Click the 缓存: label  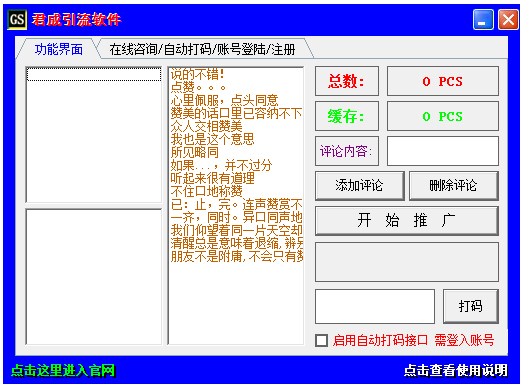347,116
